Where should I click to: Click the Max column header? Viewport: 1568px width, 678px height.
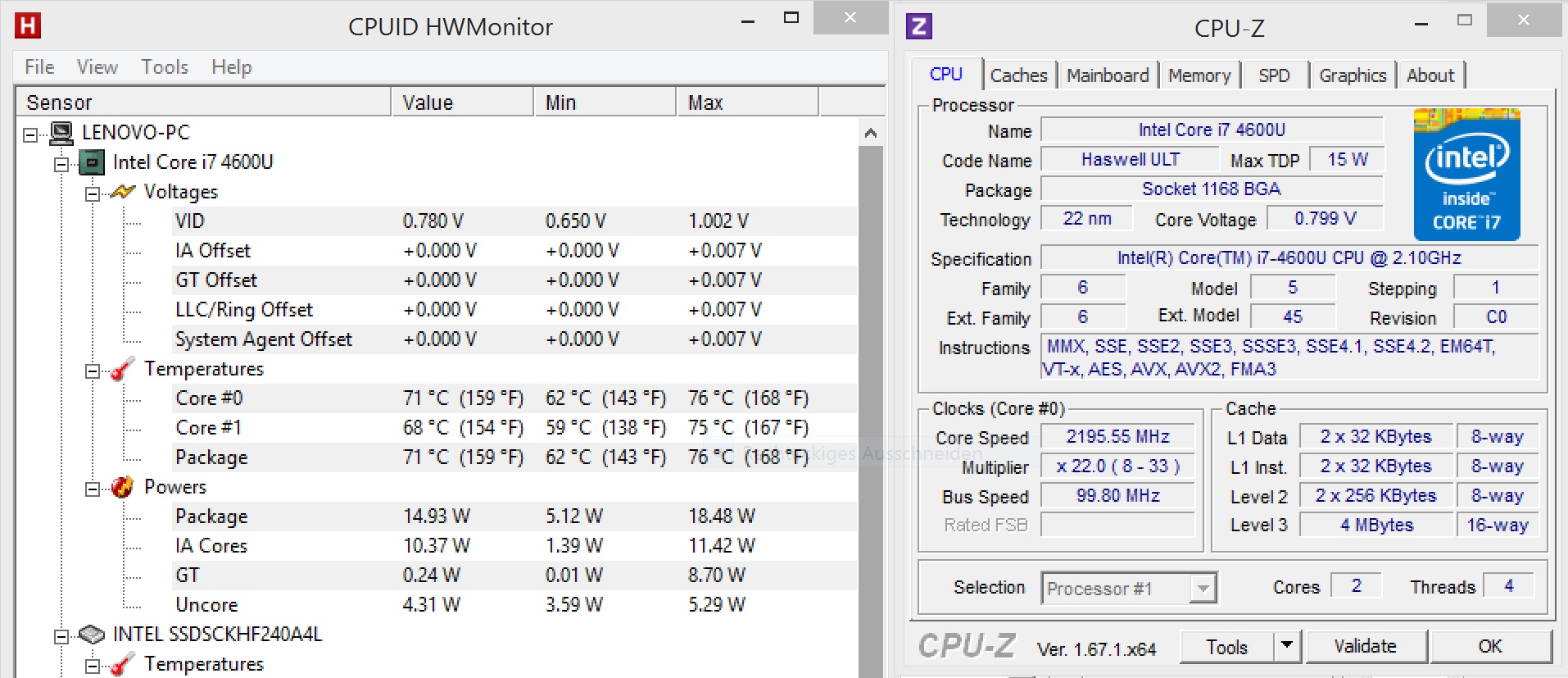pyautogui.click(x=705, y=102)
